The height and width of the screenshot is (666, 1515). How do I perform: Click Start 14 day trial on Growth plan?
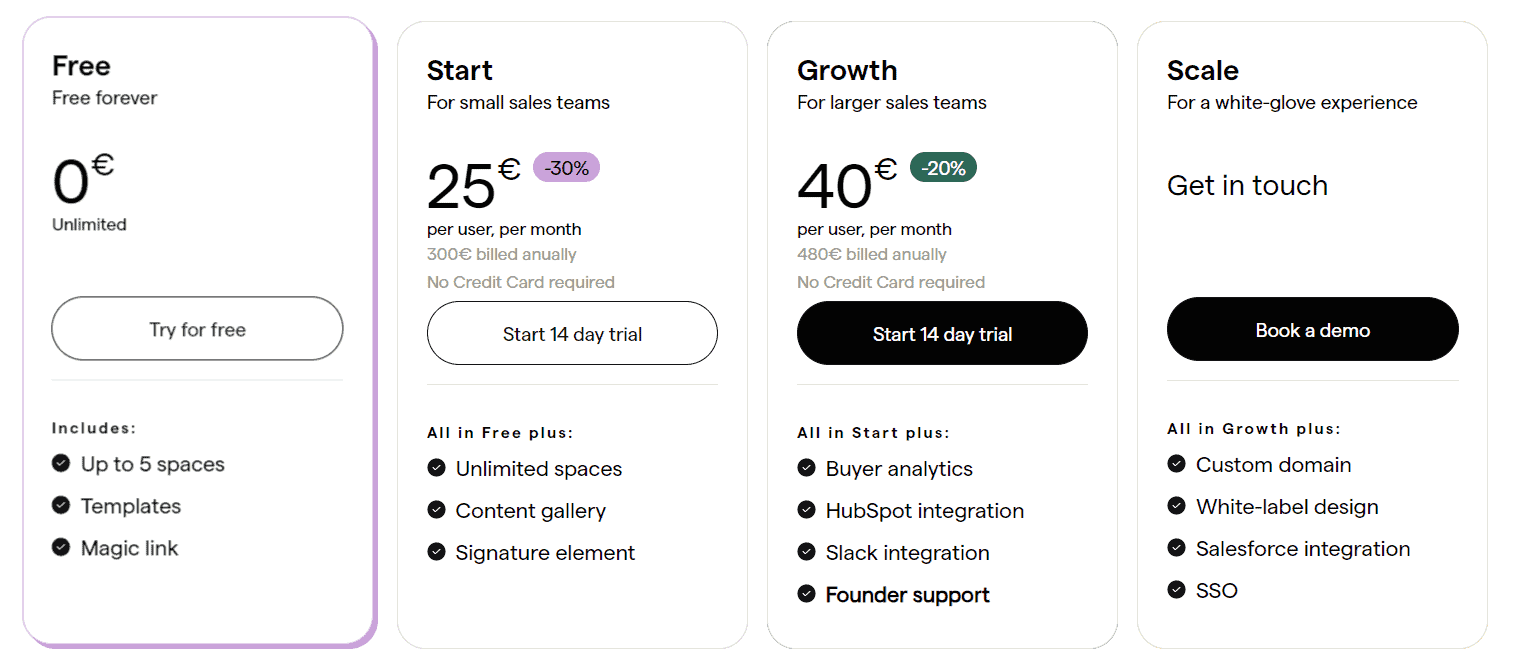click(941, 333)
